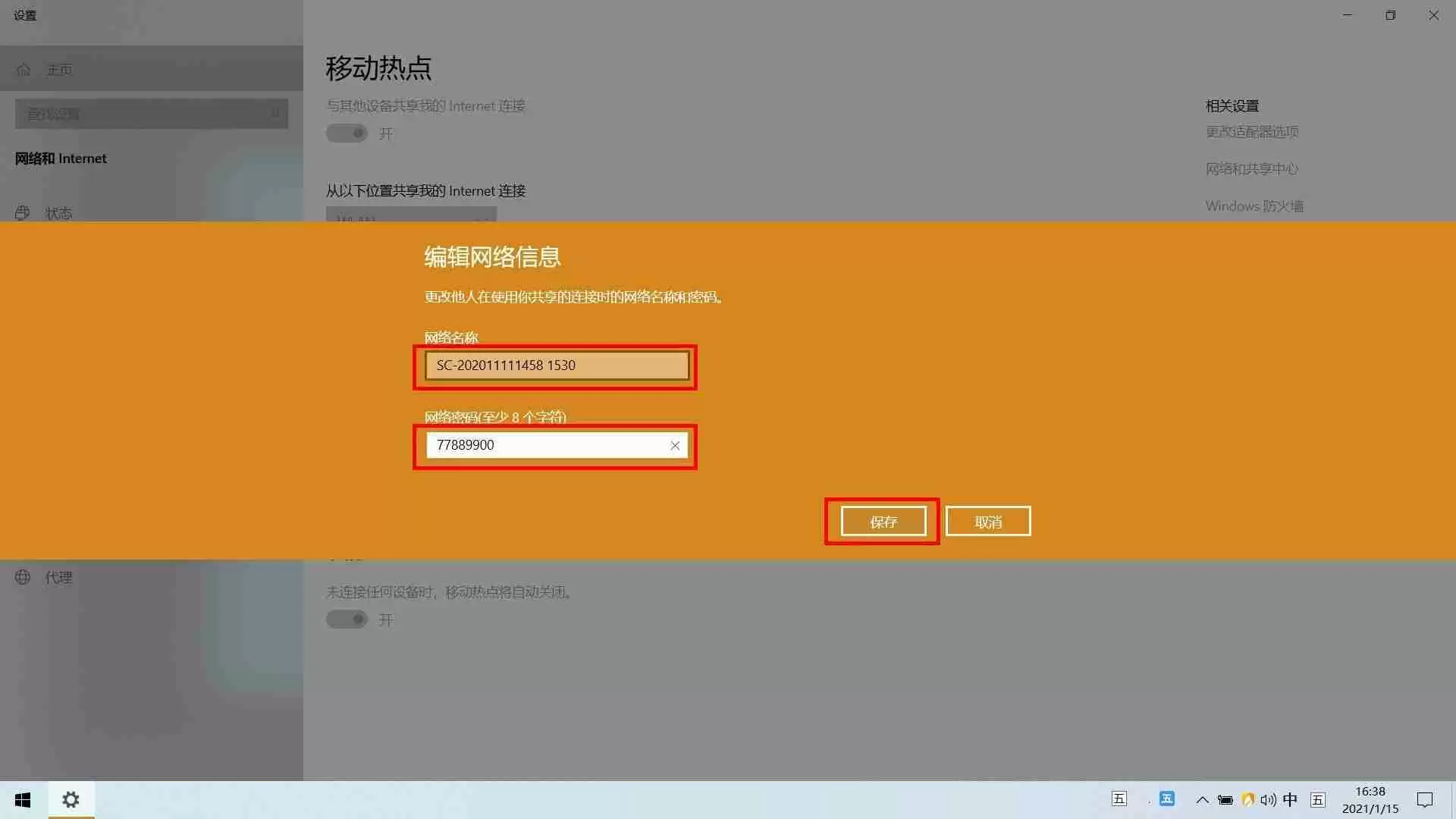Screen dimensions: 1456x819
Task: Select 状态 from the sidebar menu
Action: tap(58, 213)
